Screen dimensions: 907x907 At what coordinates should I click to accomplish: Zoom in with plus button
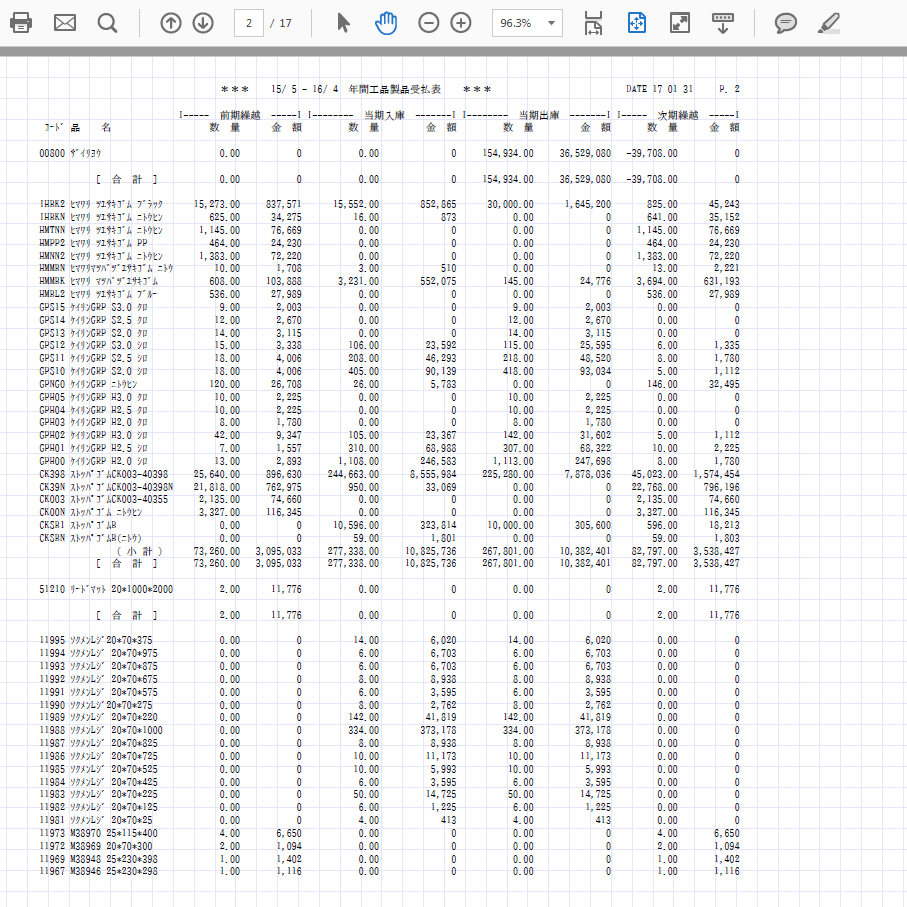(x=461, y=23)
